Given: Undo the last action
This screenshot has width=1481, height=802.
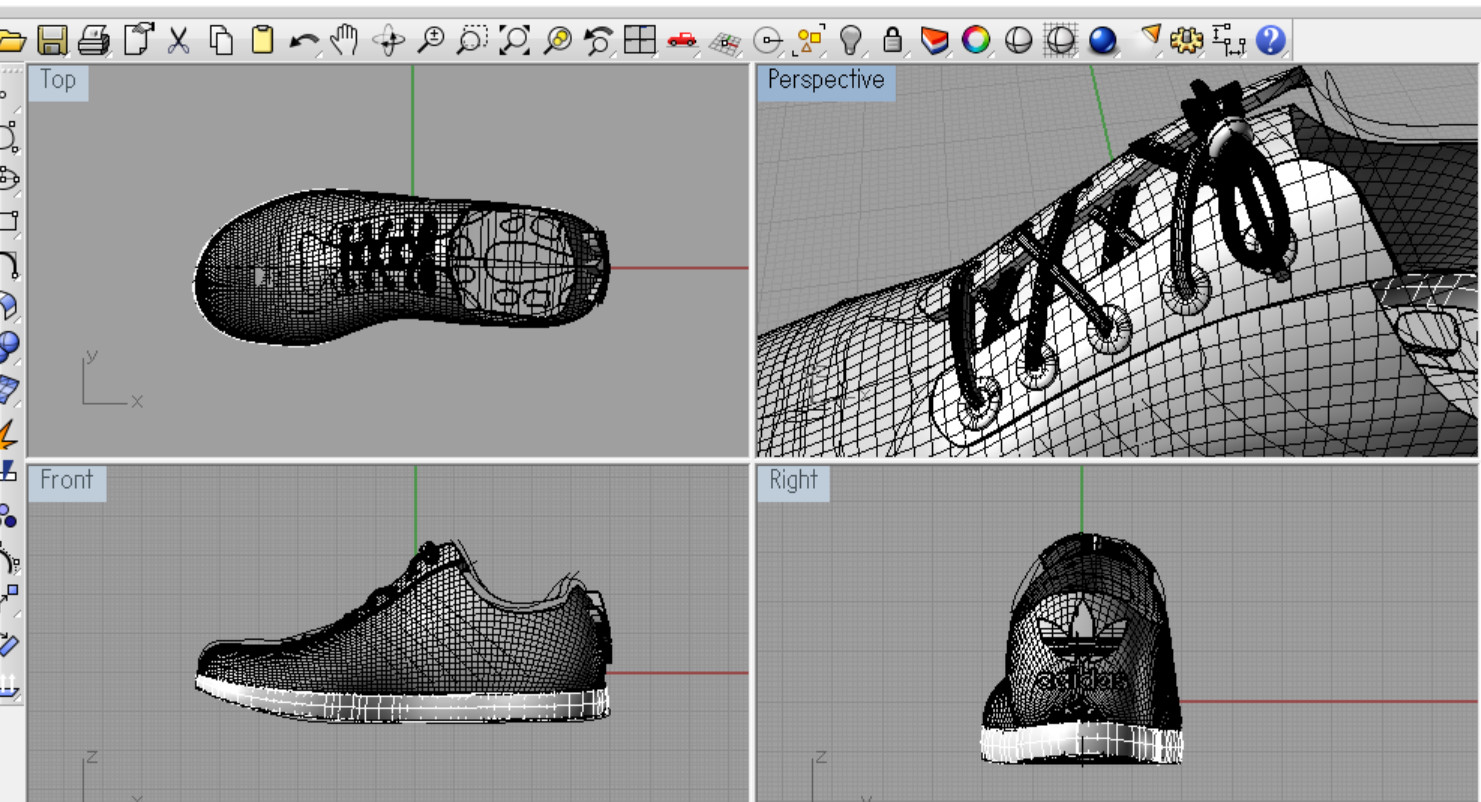Looking at the screenshot, I should click(304, 41).
